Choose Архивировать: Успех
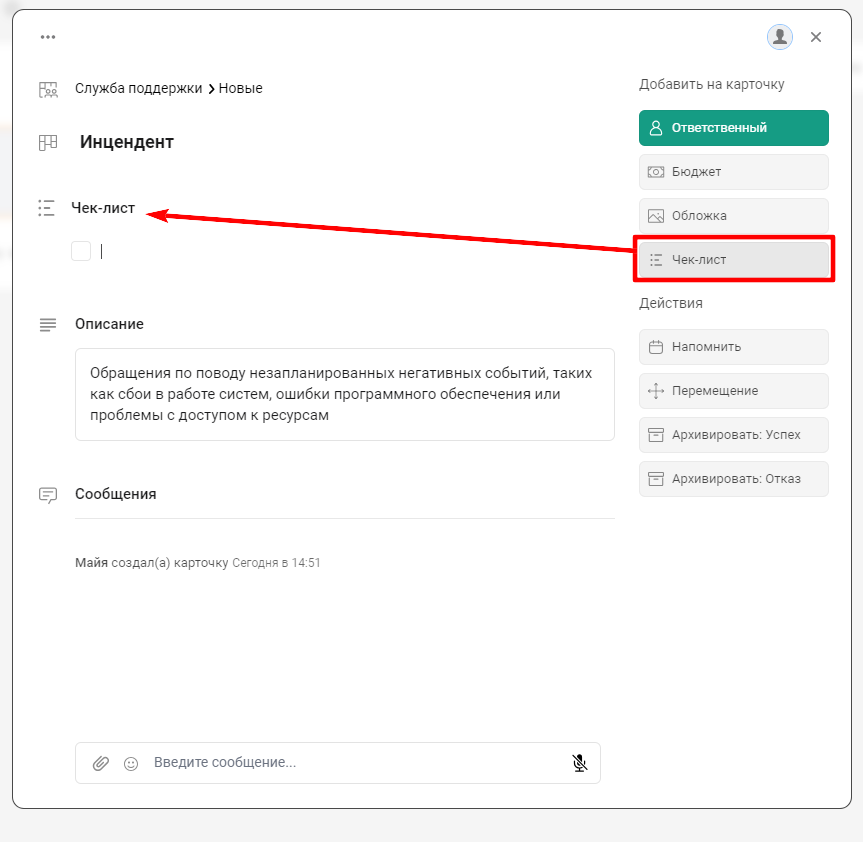Image resolution: width=863 pixels, height=842 pixels. [733, 435]
